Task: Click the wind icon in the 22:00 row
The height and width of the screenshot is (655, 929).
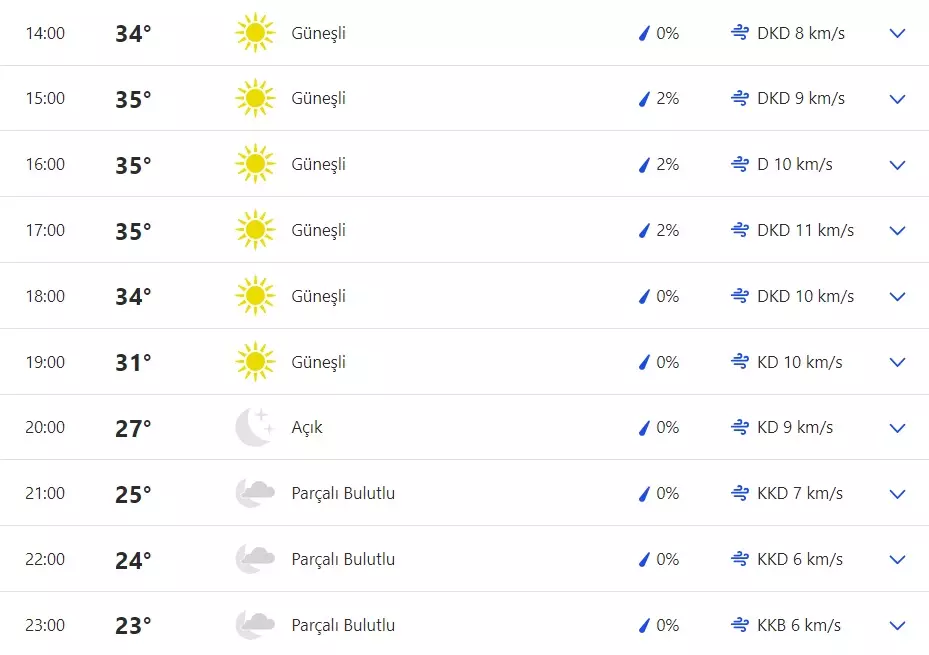Action: click(740, 559)
